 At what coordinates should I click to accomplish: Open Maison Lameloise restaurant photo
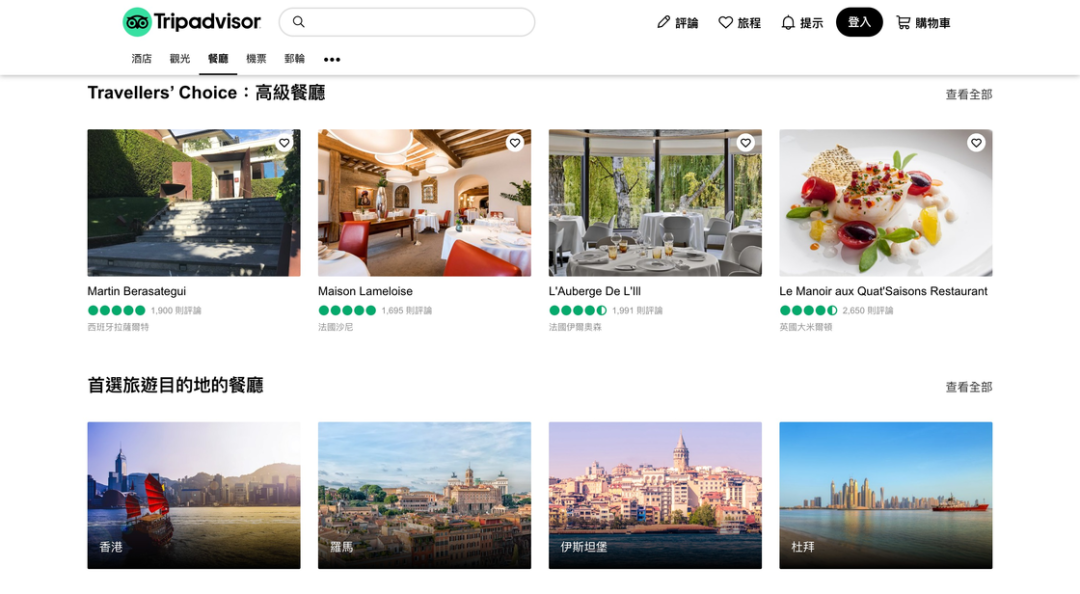[424, 203]
